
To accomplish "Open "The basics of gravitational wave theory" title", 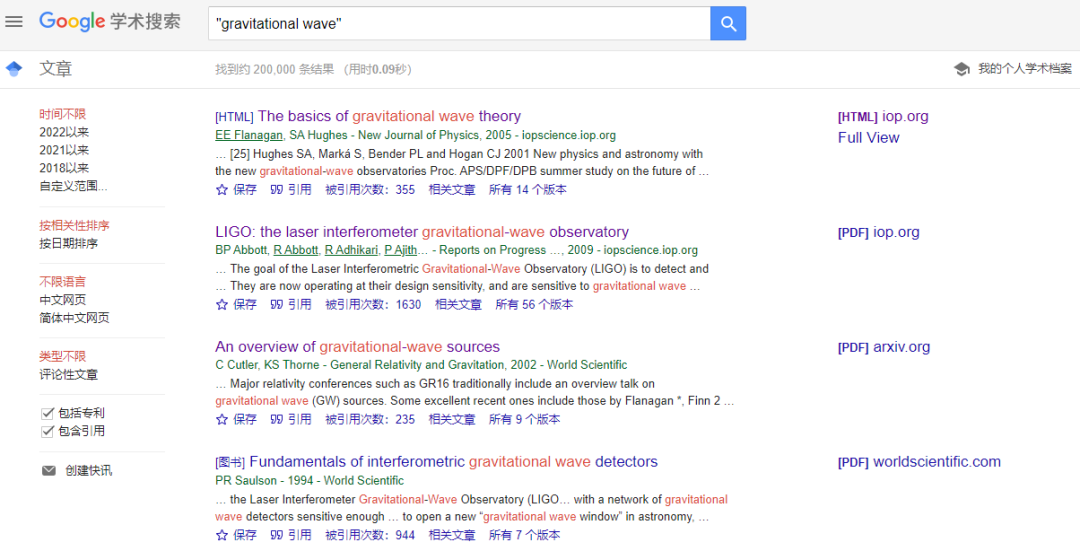I will coord(389,116).
